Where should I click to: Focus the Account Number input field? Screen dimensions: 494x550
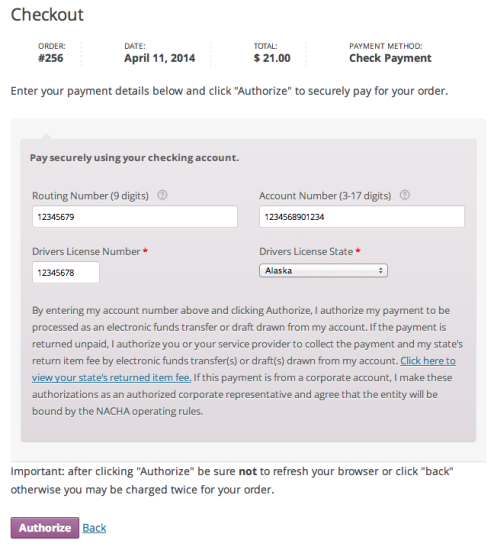pyautogui.click(x=362, y=216)
